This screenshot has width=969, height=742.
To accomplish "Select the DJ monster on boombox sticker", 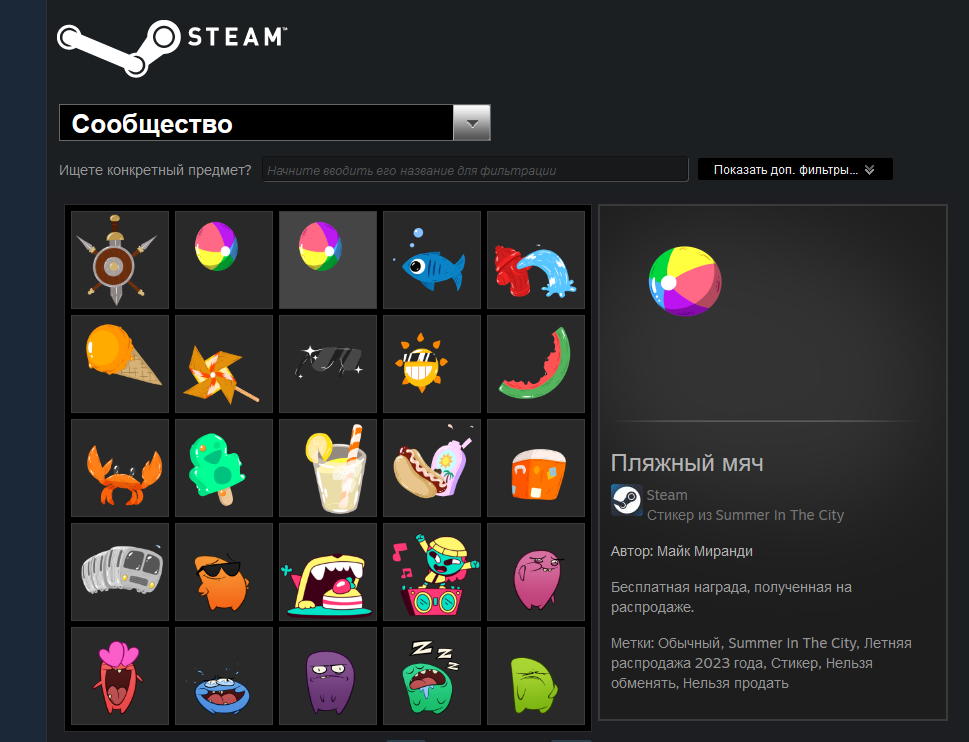I will coord(432,572).
